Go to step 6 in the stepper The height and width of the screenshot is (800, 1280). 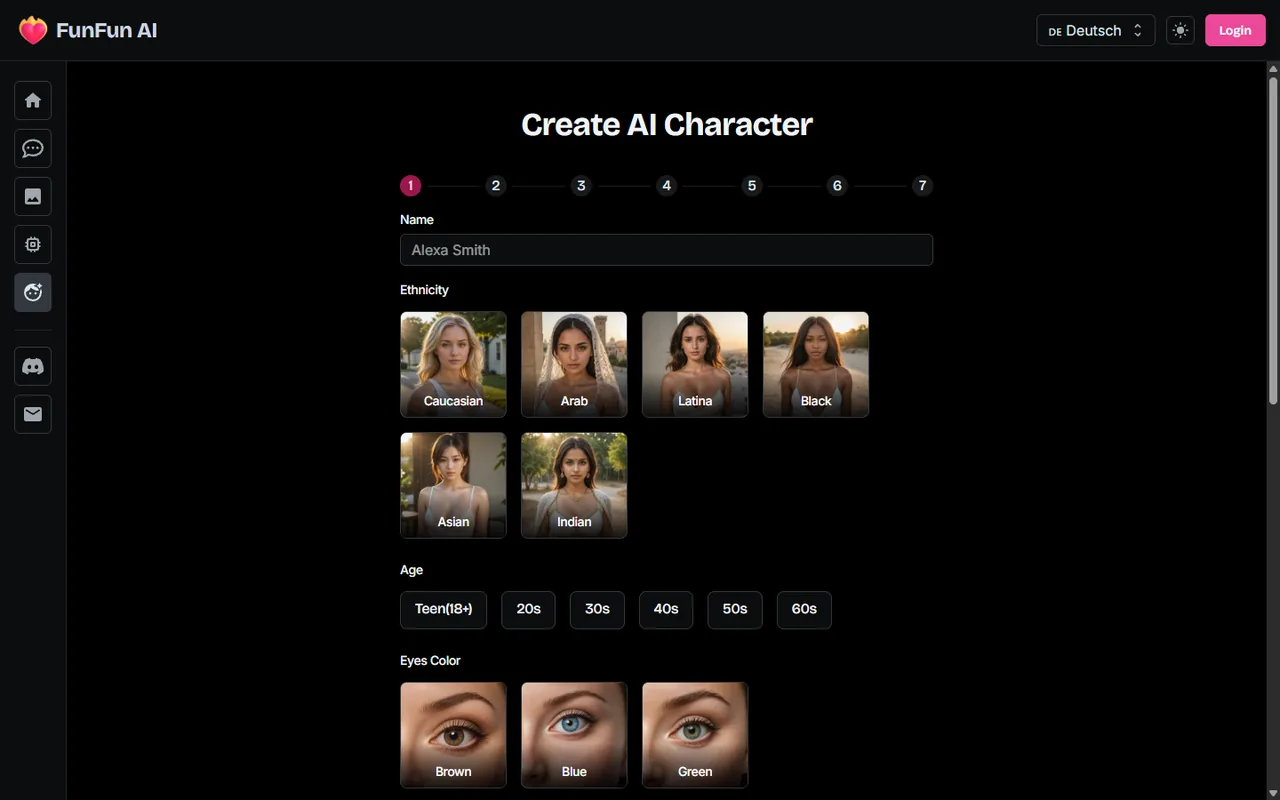837,185
